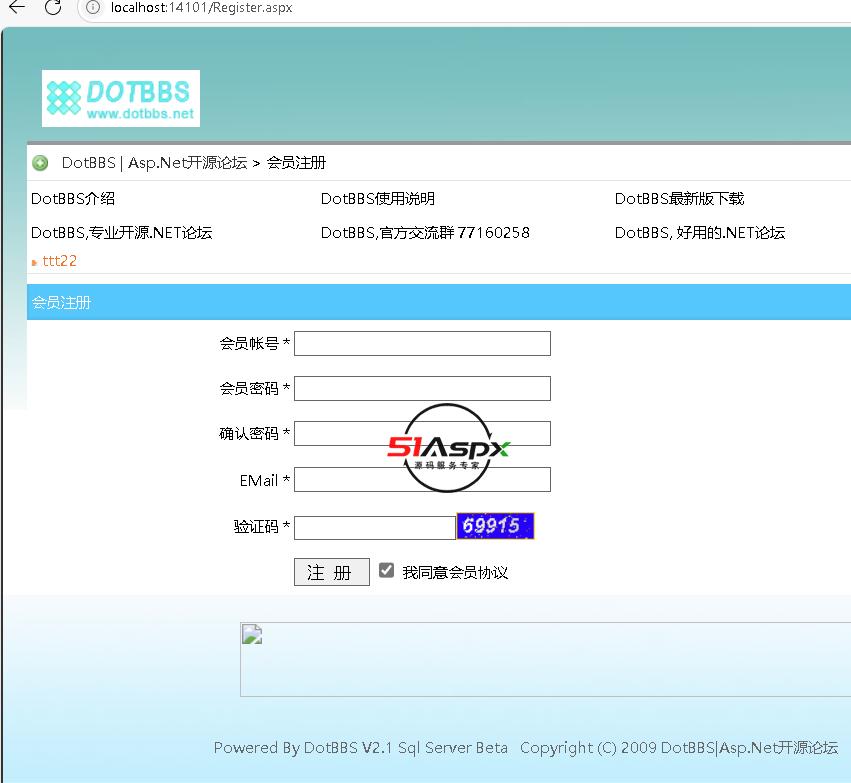Click the Powered By DotBBS V2.1 footer text
The height and width of the screenshot is (783, 851).
[360, 748]
